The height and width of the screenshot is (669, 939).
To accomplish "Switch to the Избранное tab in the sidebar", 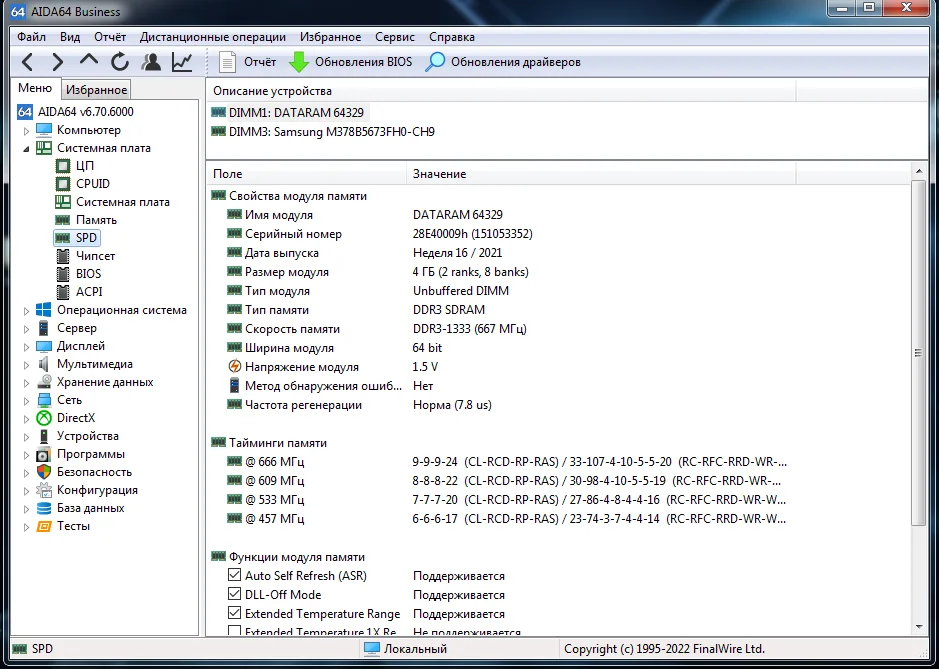I will 96,90.
